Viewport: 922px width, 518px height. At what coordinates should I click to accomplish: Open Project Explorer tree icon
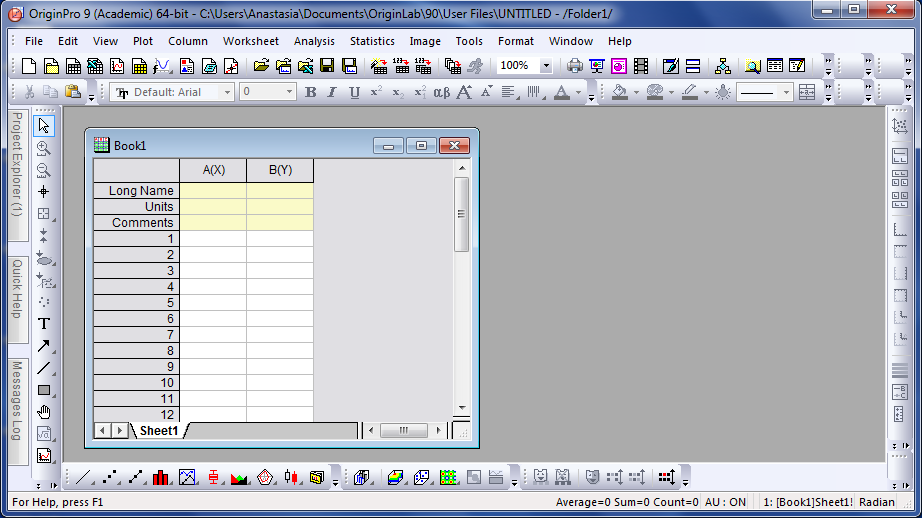(723, 66)
